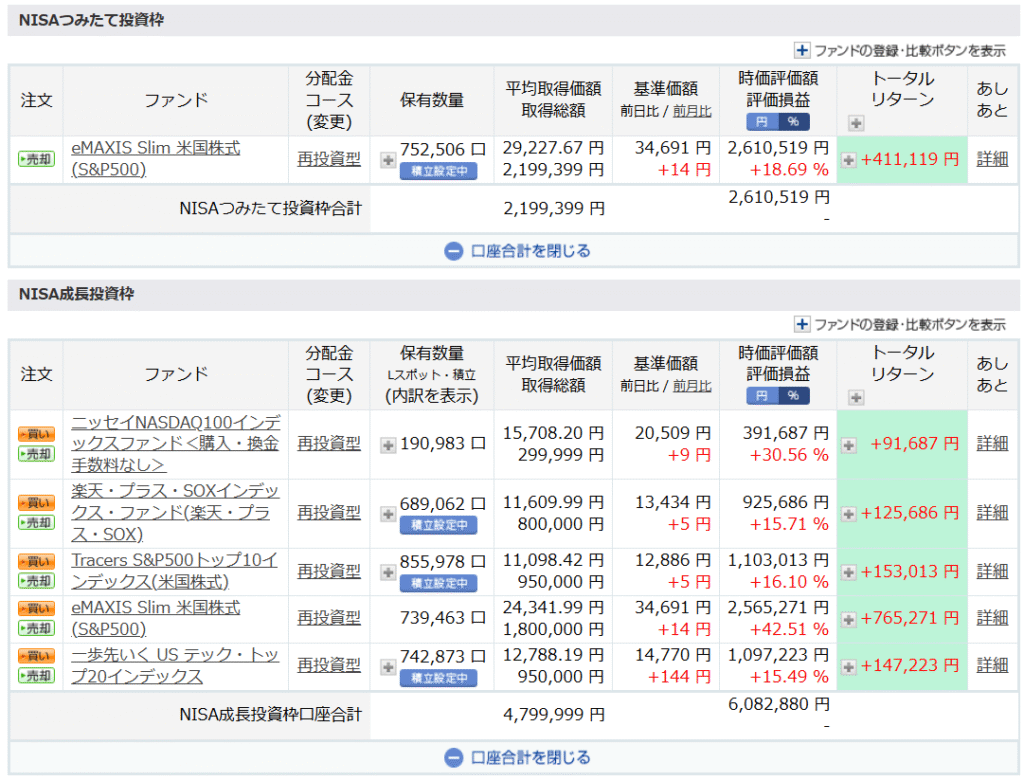Click sell button for eMAXIS Slim in growth section

(37, 628)
